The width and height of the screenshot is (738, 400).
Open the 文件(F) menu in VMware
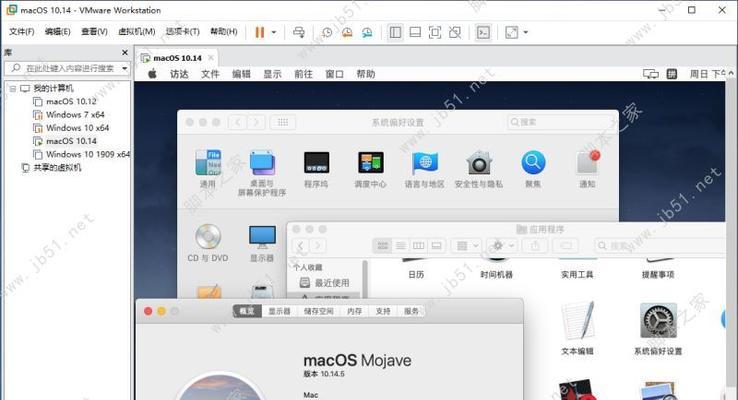pyautogui.click(x=22, y=32)
